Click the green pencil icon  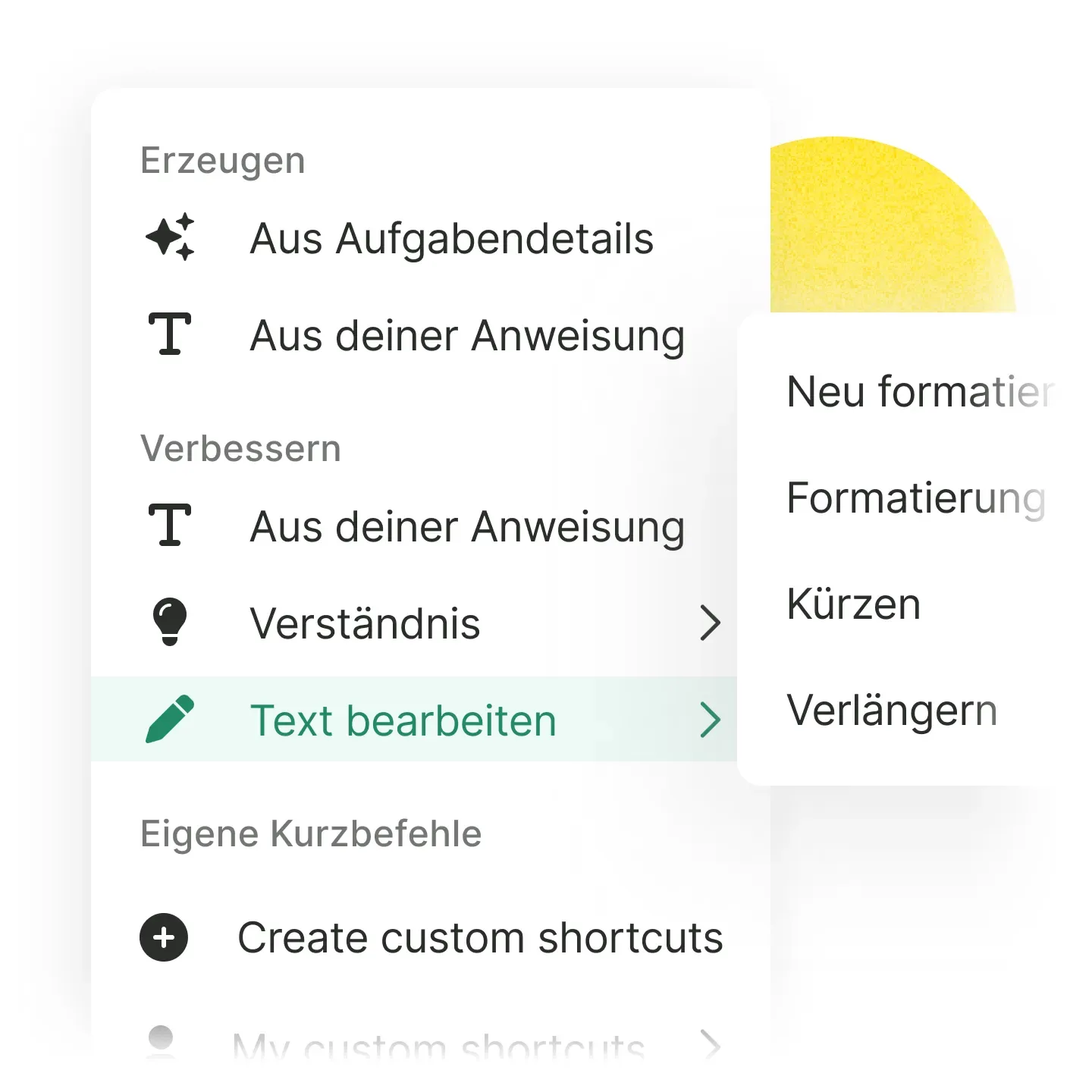click(x=170, y=719)
